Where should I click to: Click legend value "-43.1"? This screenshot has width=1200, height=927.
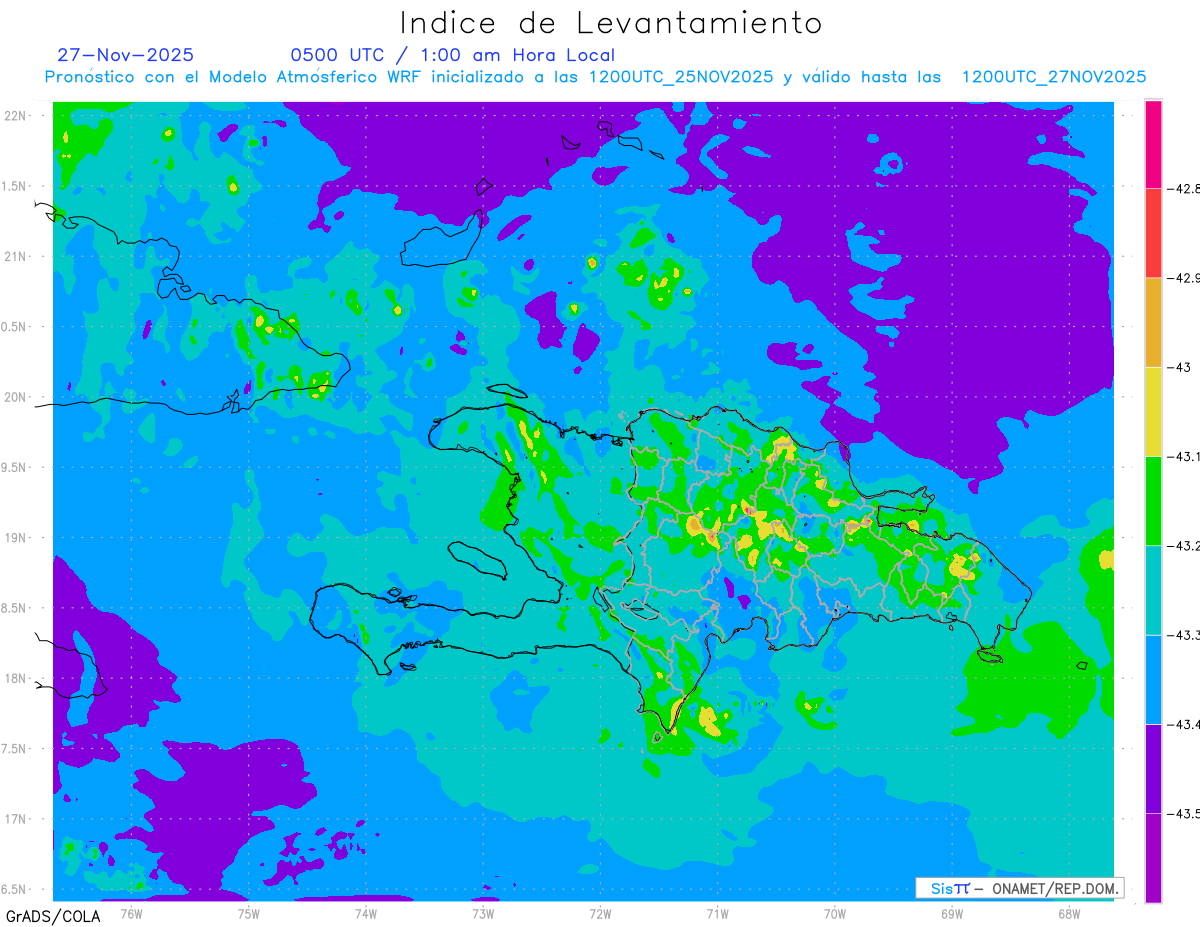coord(1183,456)
